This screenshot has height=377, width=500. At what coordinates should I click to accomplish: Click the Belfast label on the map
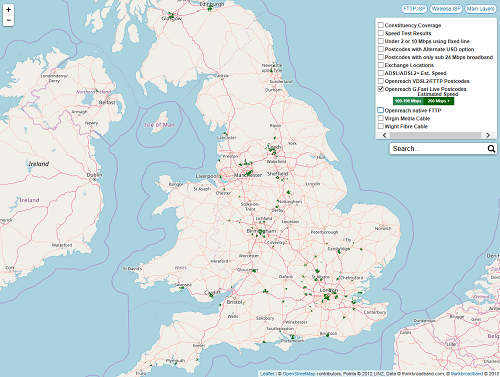(107, 102)
